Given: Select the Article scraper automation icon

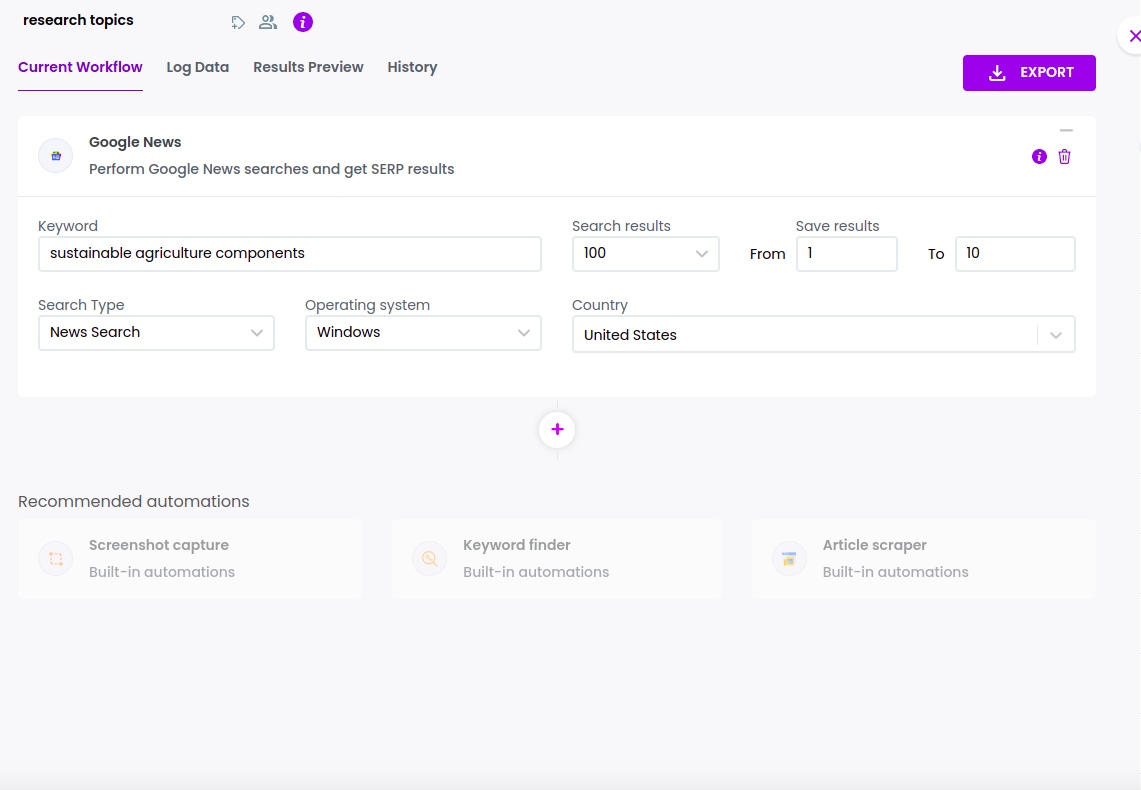Looking at the screenshot, I should 789,558.
